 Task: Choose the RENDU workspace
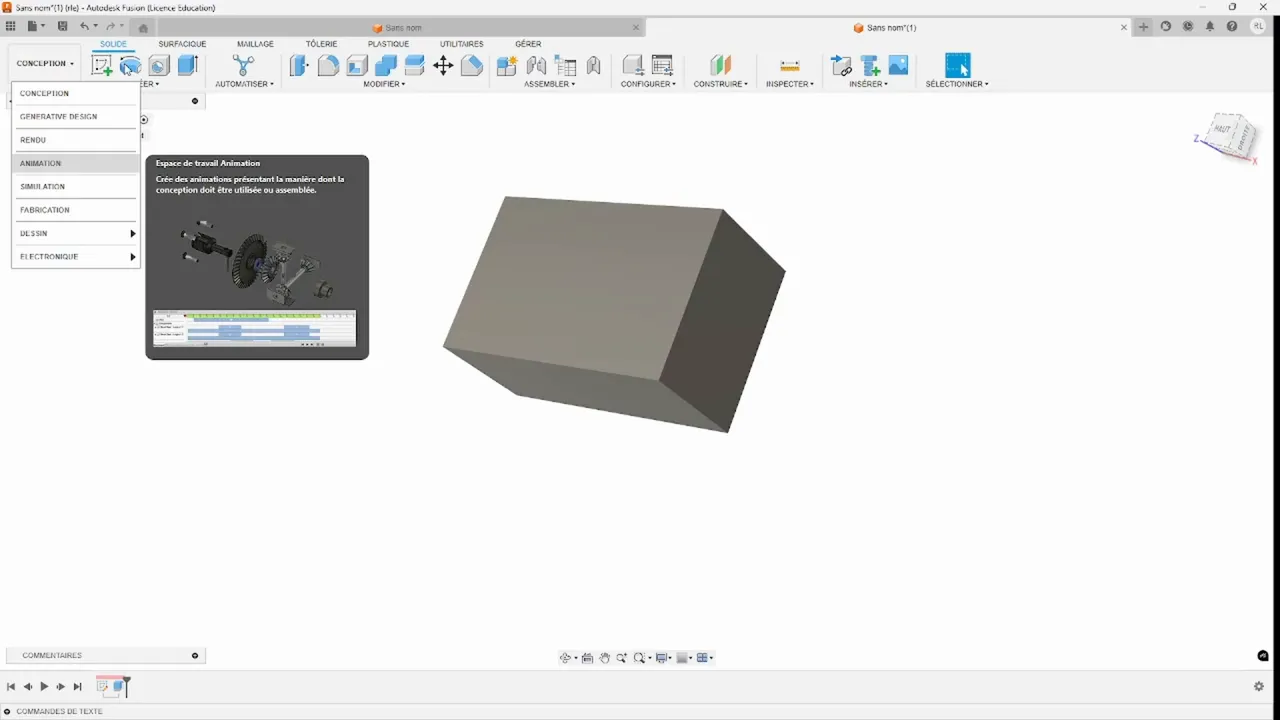(x=75, y=140)
